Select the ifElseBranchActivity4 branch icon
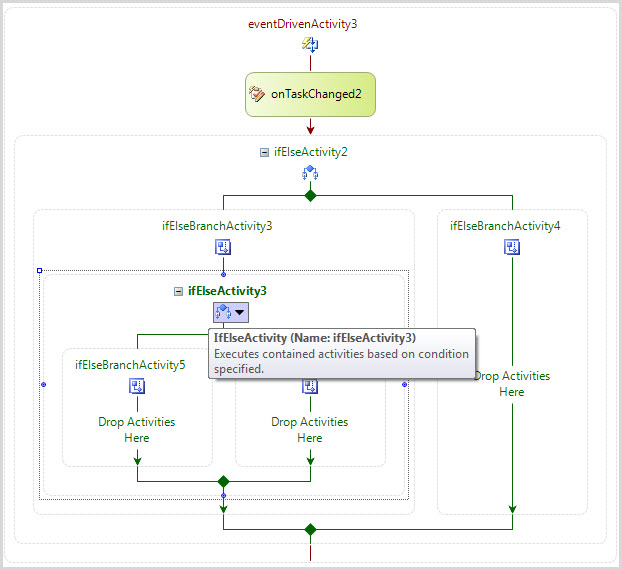This screenshot has width=622, height=570. pos(512,247)
